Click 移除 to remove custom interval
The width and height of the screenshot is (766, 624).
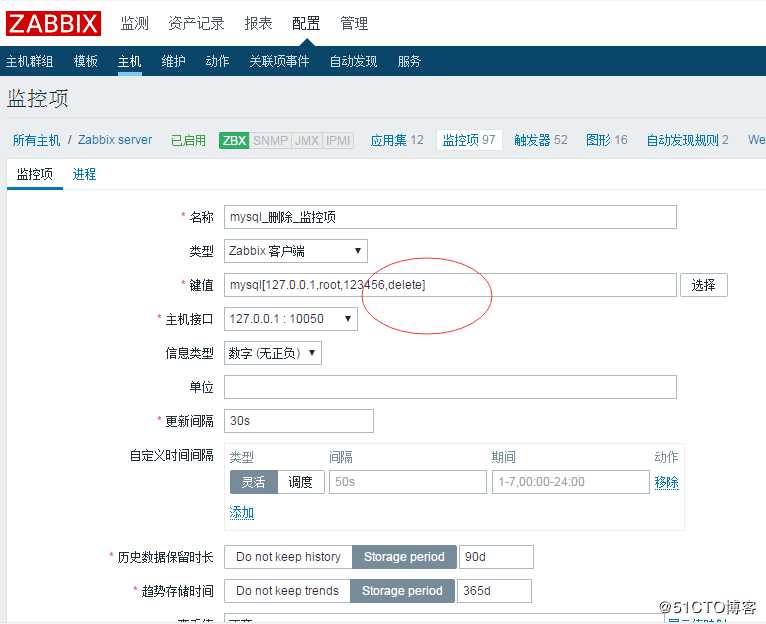point(666,482)
